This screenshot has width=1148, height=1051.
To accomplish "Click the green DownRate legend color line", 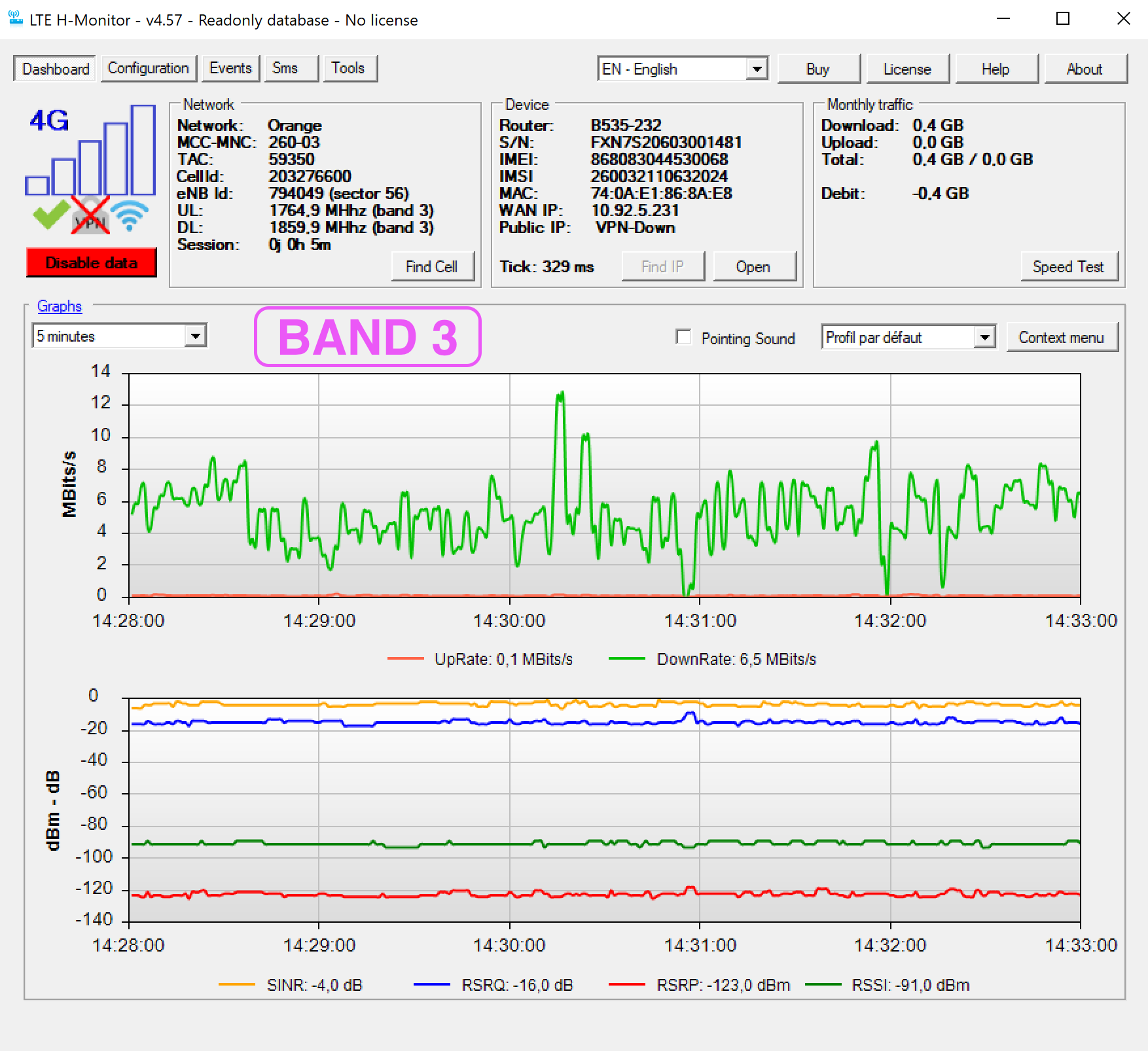I will [x=627, y=659].
